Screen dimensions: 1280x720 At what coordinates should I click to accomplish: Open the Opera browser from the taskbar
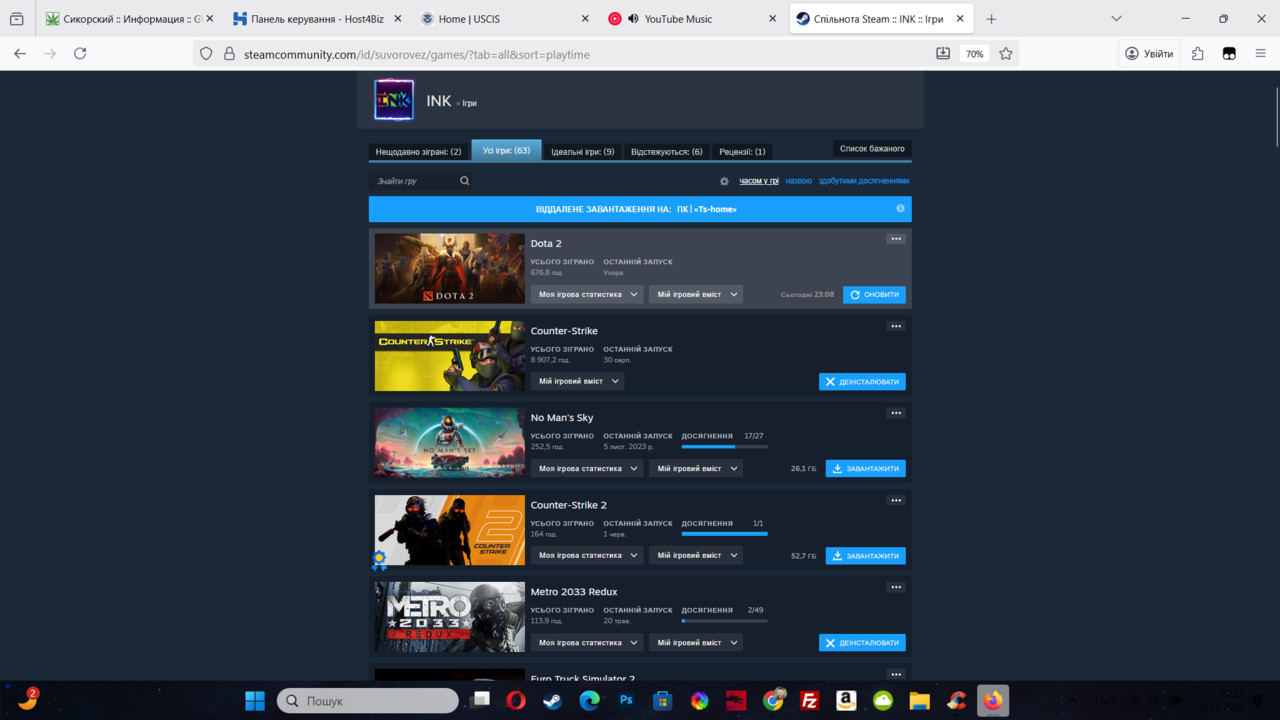click(x=515, y=701)
